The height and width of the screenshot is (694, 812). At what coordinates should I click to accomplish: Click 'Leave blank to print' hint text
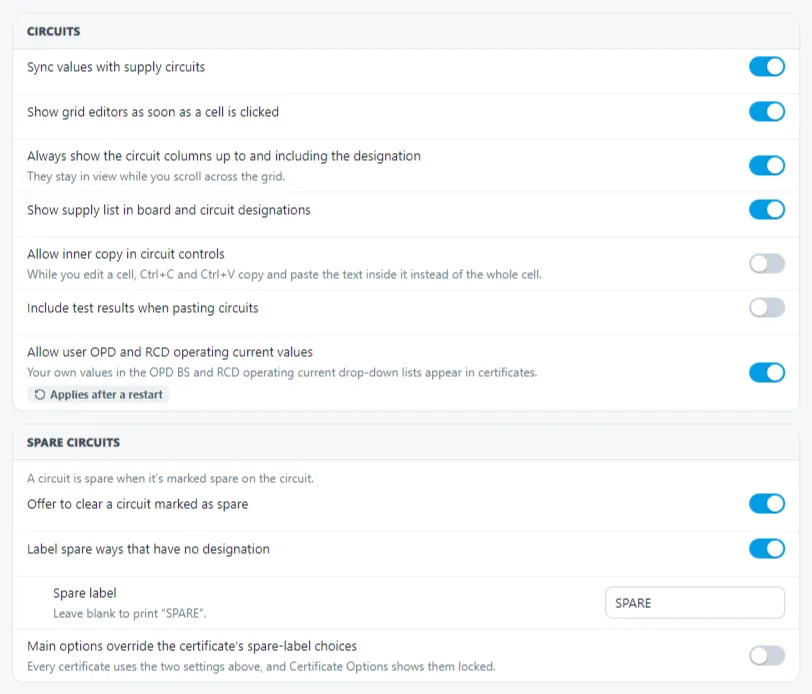129,614
